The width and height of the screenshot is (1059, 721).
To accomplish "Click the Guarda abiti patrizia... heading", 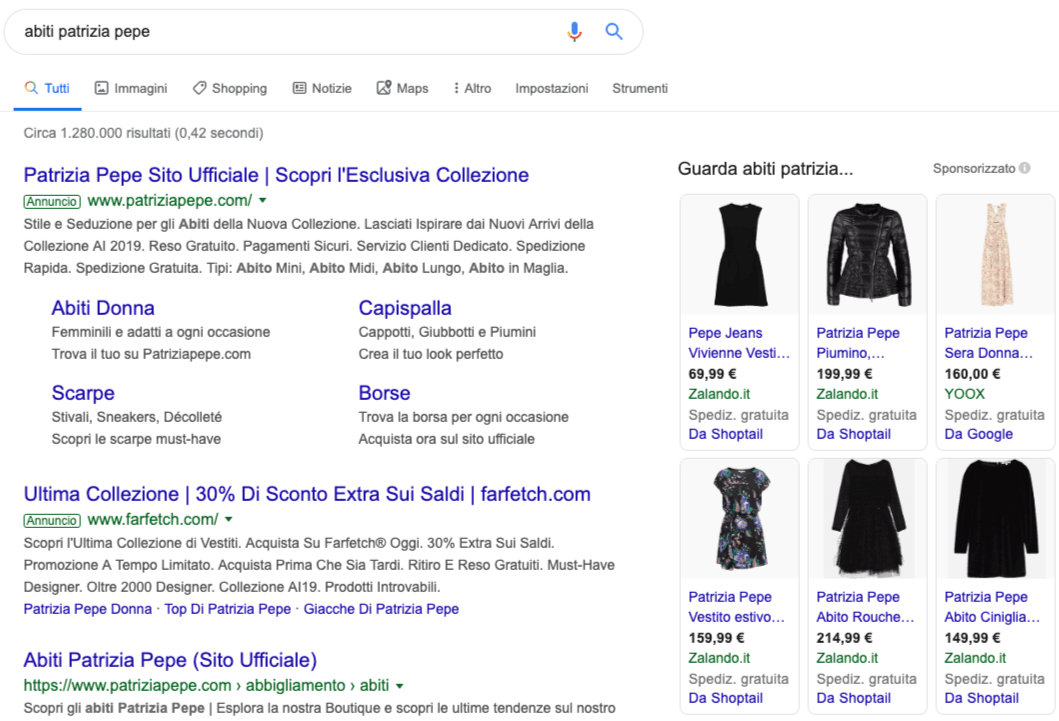I will [x=765, y=169].
